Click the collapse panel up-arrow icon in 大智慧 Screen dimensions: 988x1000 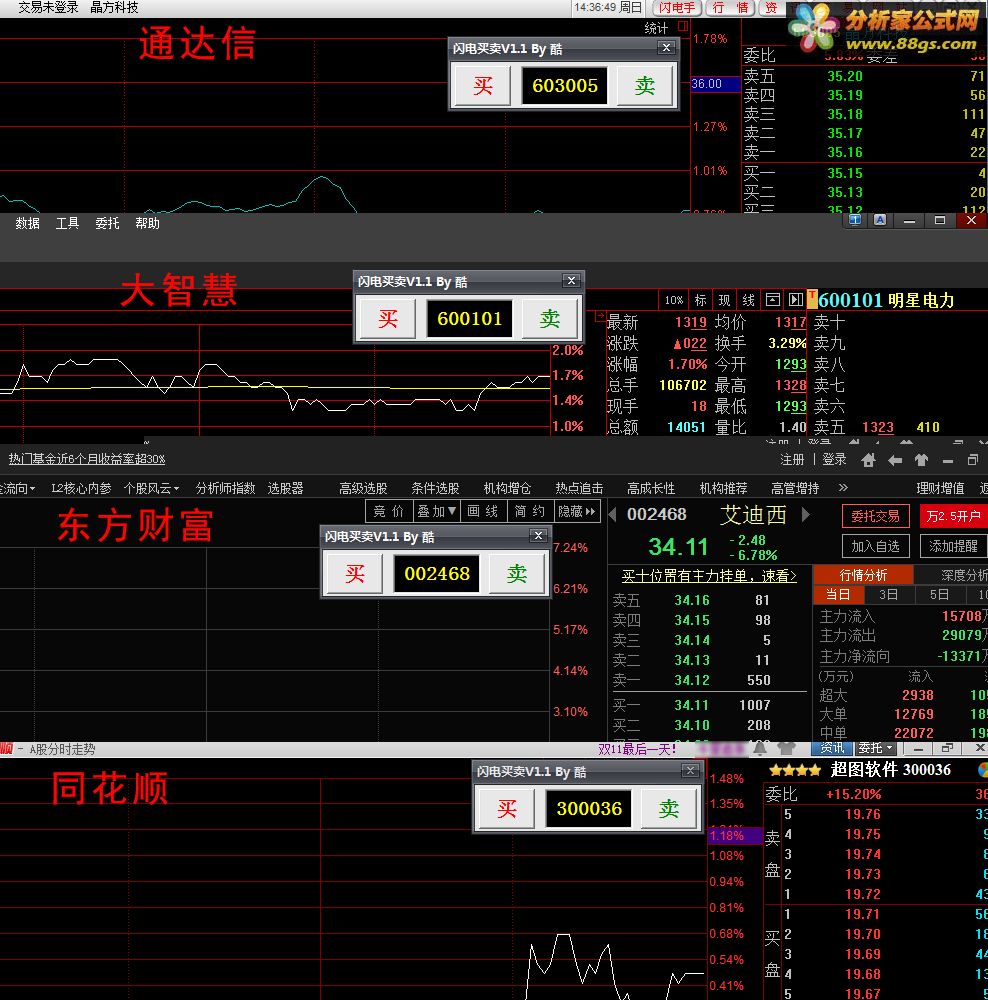point(772,300)
